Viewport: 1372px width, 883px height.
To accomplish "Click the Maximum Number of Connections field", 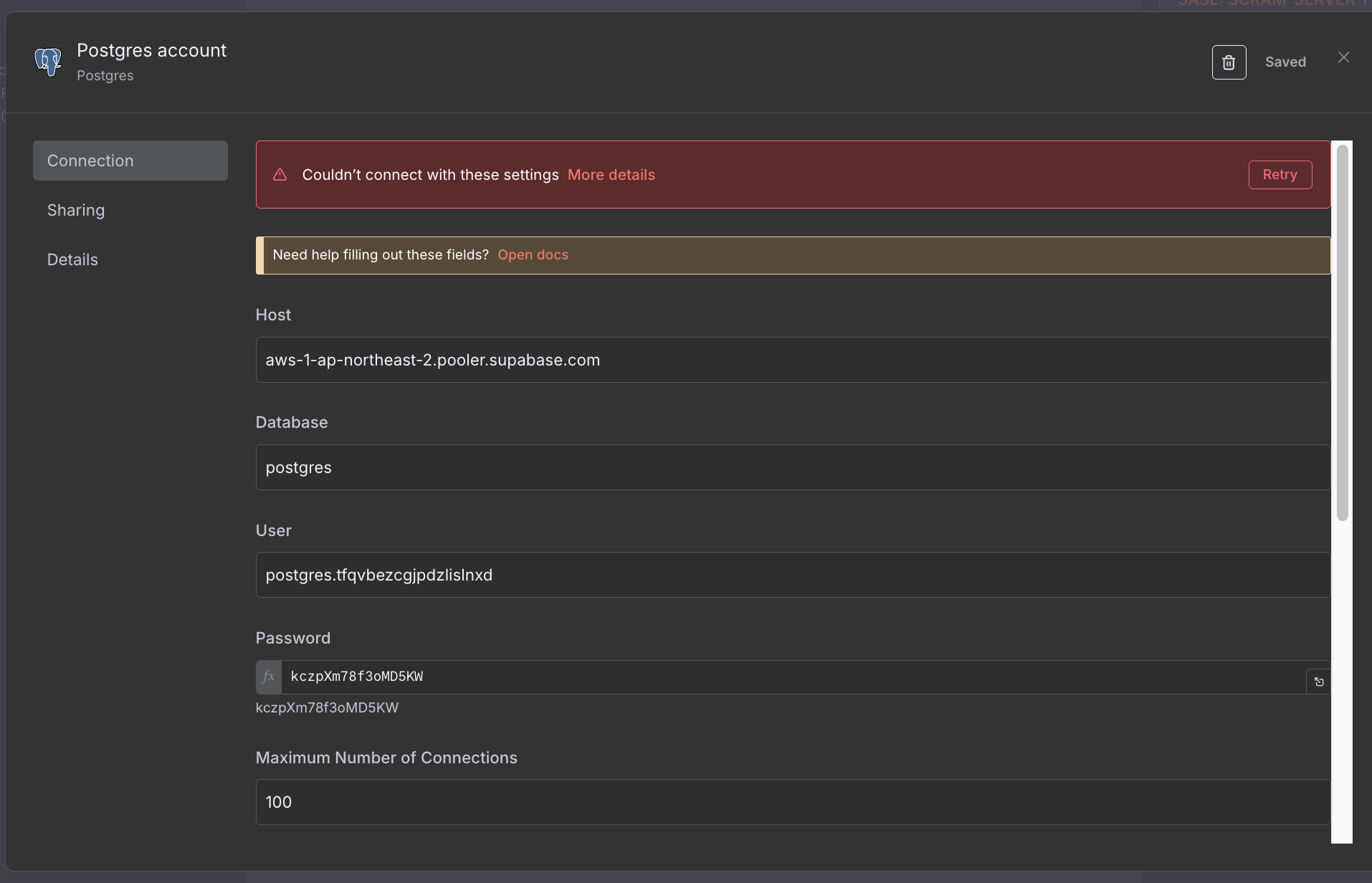I will coord(793,802).
